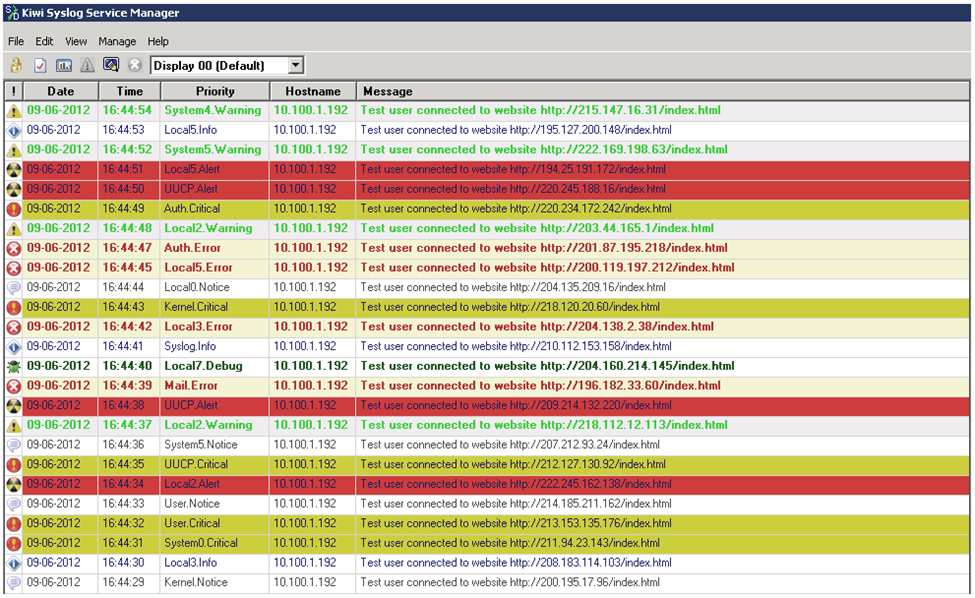975x598 pixels.
Task: Click the red X icon on the Auth.Error row
Action: click(x=11, y=248)
